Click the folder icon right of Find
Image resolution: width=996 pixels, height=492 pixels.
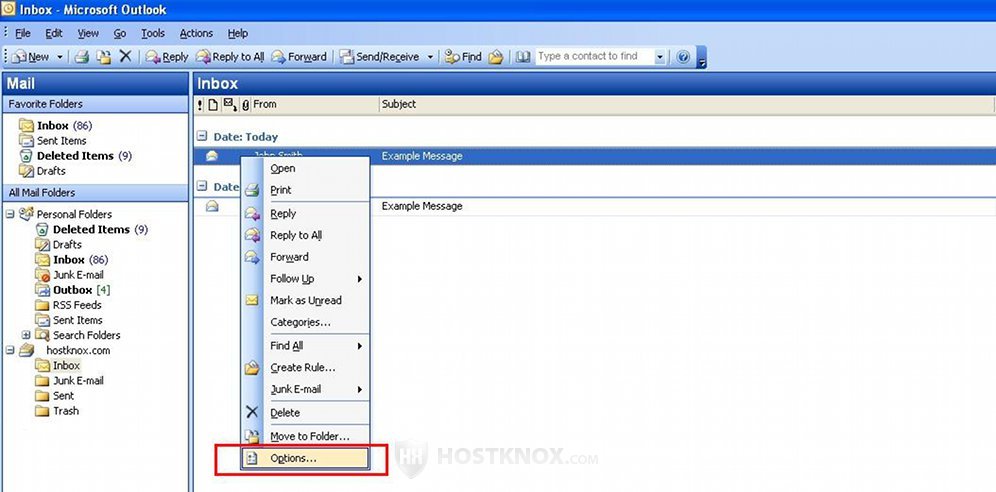pos(496,57)
